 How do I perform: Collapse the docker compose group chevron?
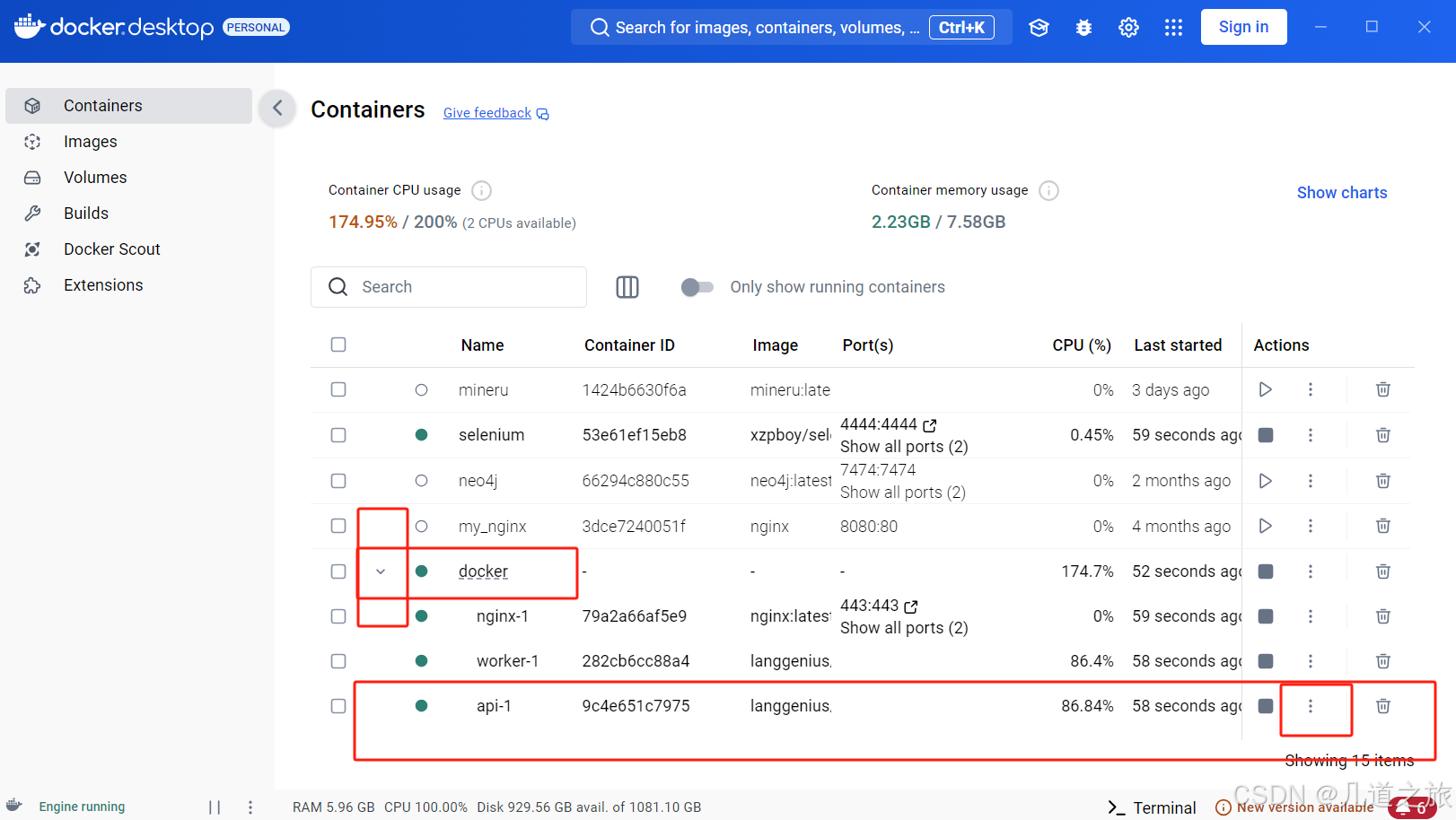pyautogui.click(x=381, y=571)
